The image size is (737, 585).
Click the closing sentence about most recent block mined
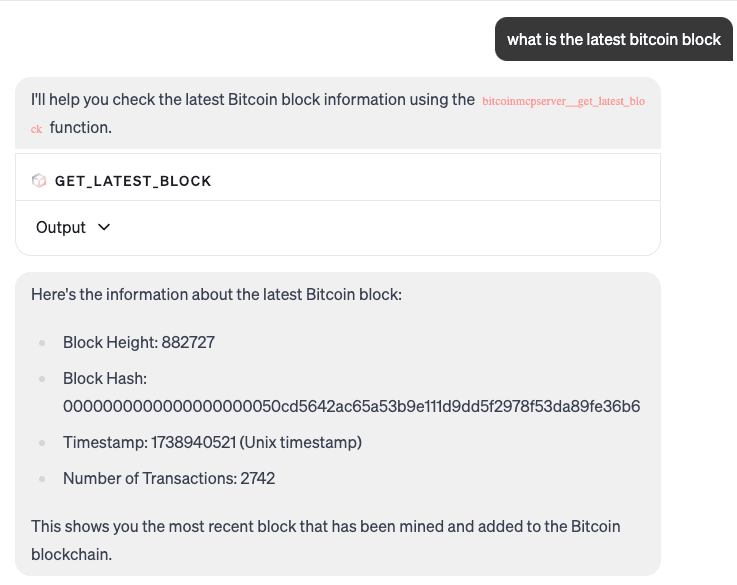tap(325, 540)
